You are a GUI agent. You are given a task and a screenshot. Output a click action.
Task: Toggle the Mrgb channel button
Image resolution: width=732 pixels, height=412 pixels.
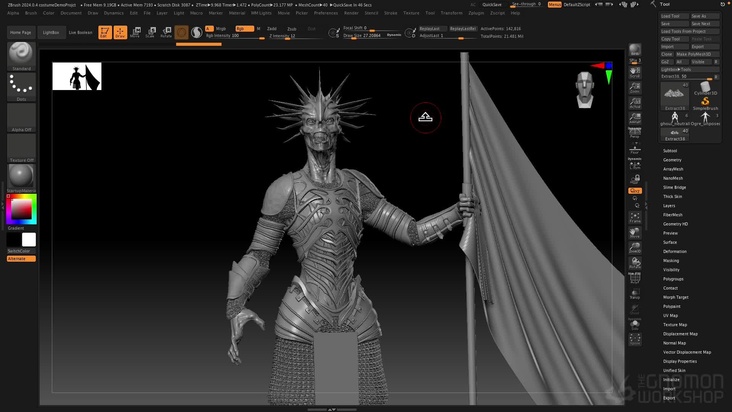click(x=221, y=28)
